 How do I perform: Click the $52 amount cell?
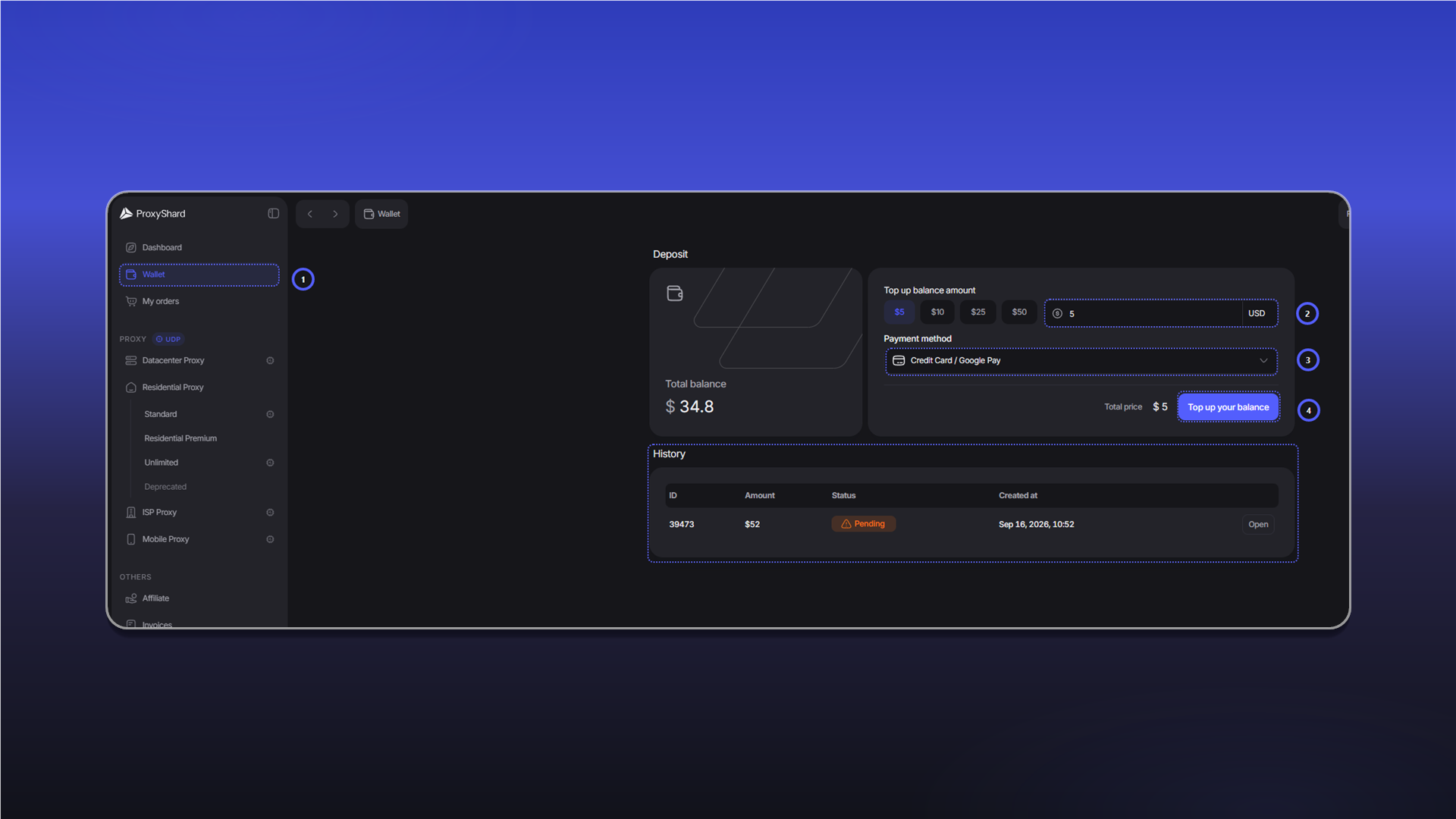tap(752, 525)
